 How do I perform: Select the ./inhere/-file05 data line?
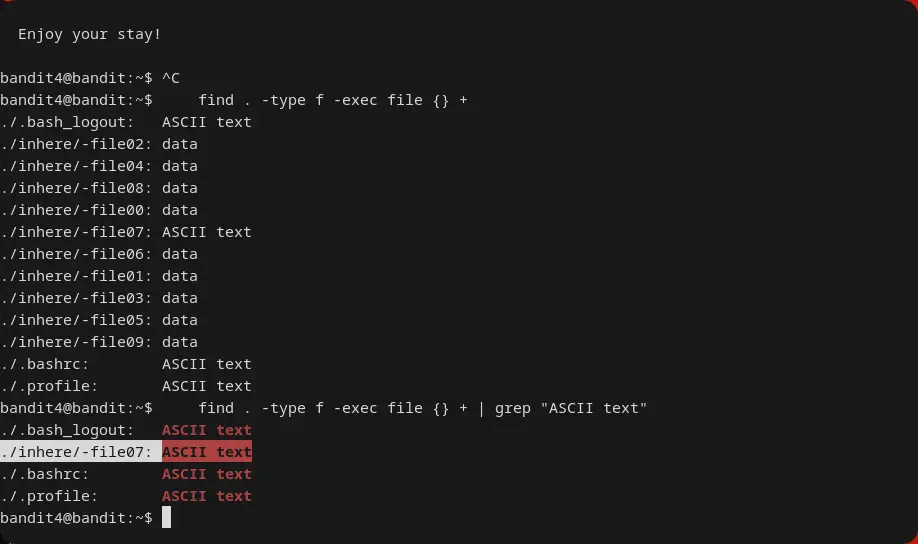pyautogui.click(x=99, y=320)
